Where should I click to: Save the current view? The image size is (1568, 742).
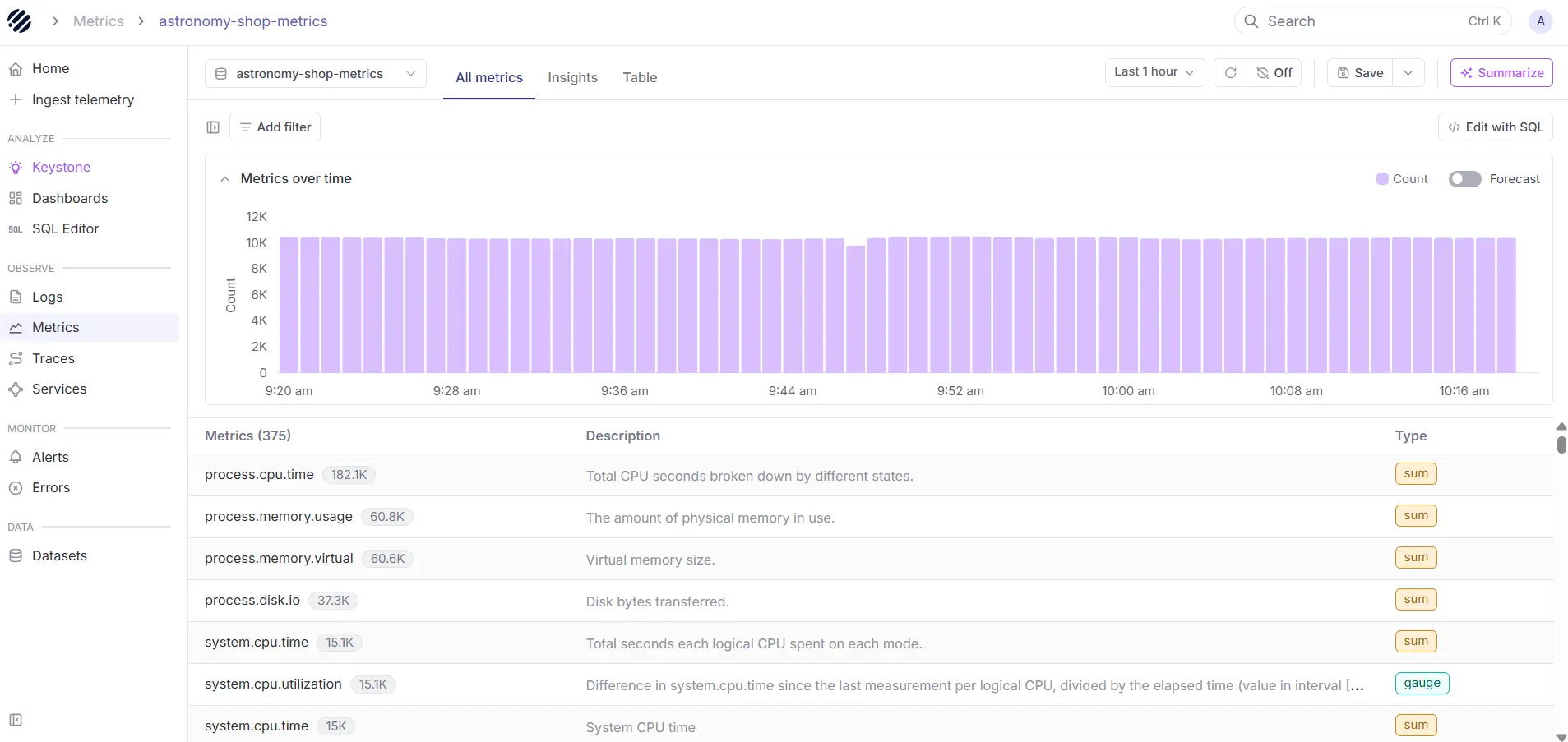pyautogui.click(x=1360, y=73)
